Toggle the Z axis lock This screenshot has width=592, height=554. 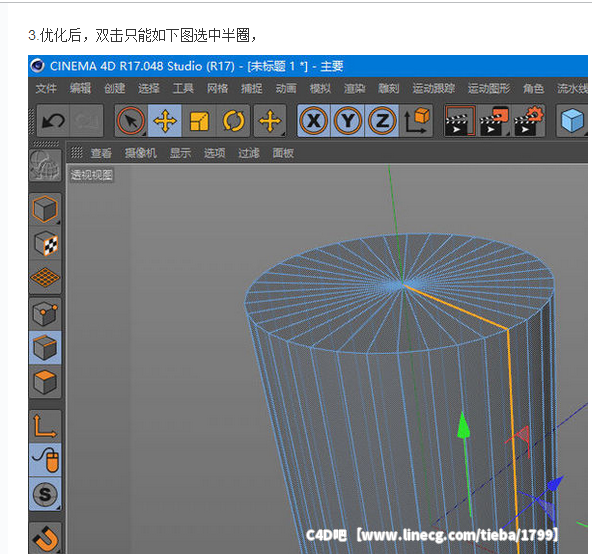coord(382,121)
